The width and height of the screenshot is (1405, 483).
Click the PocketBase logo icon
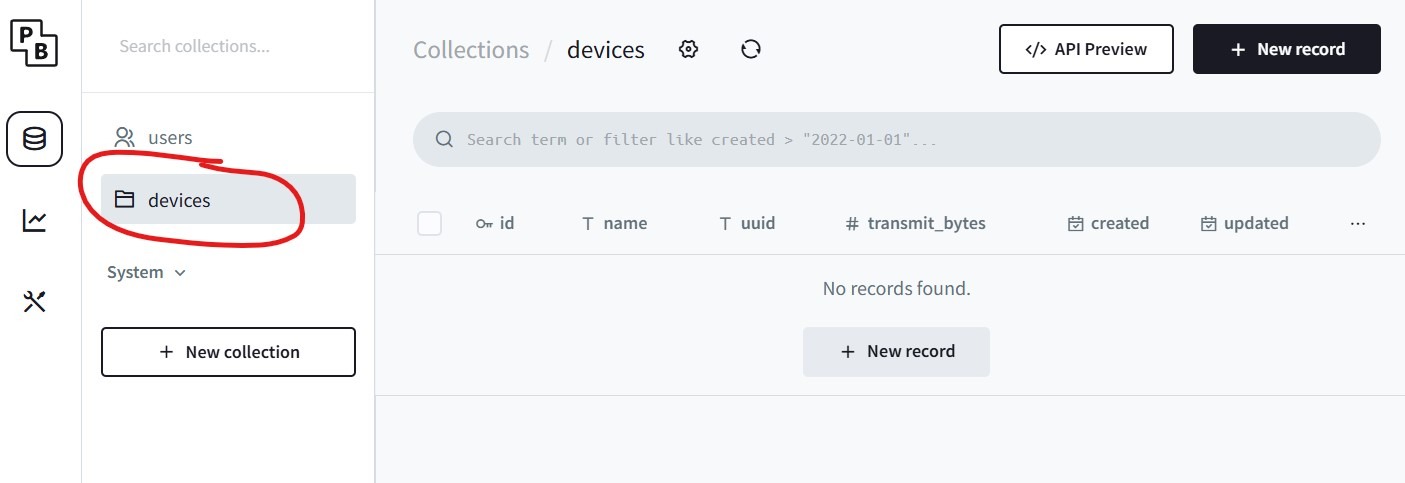click(35, 43)
